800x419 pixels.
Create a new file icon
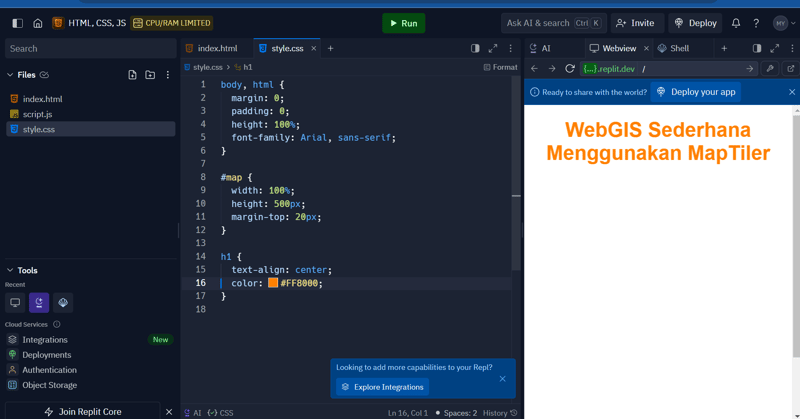coord(132,75)
